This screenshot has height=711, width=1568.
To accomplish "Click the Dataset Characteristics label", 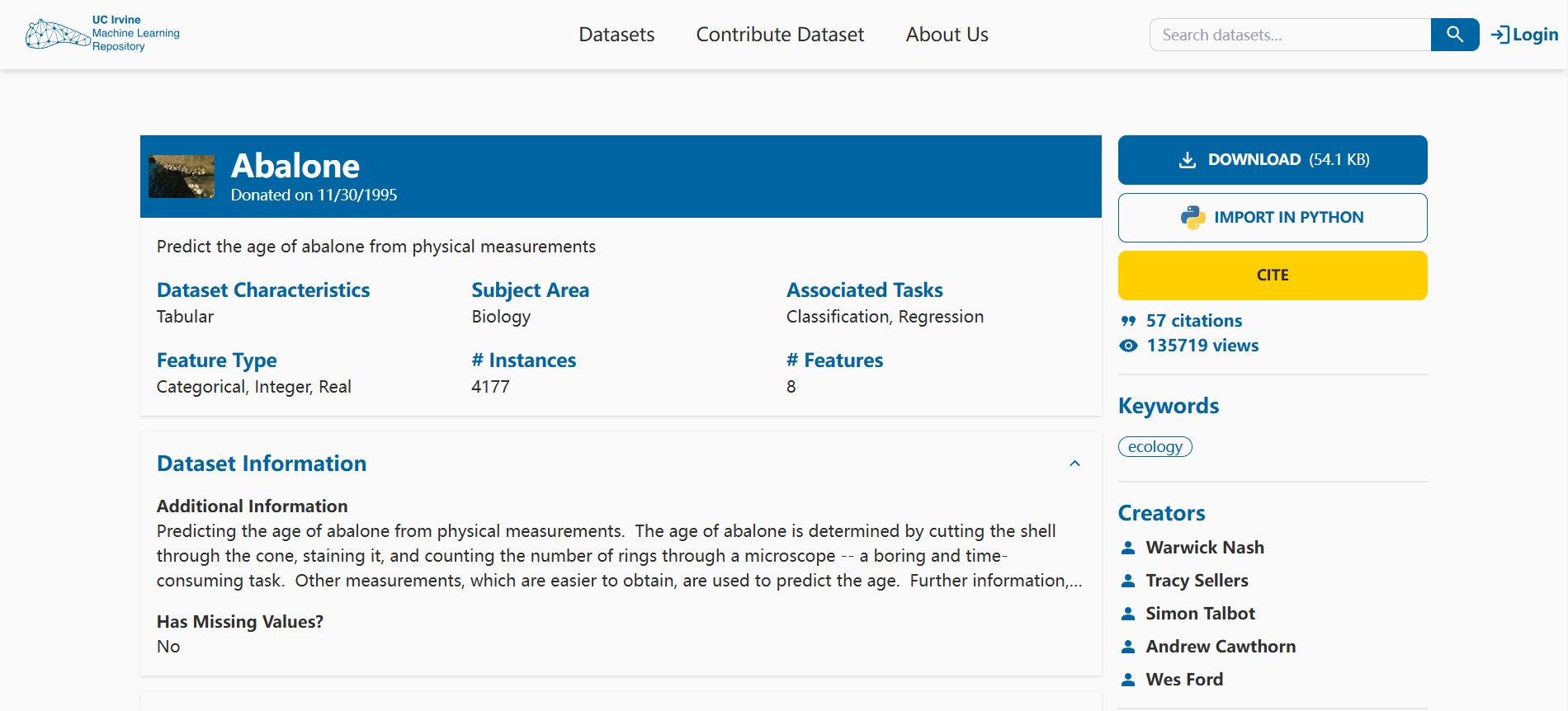I will point(263,290).
